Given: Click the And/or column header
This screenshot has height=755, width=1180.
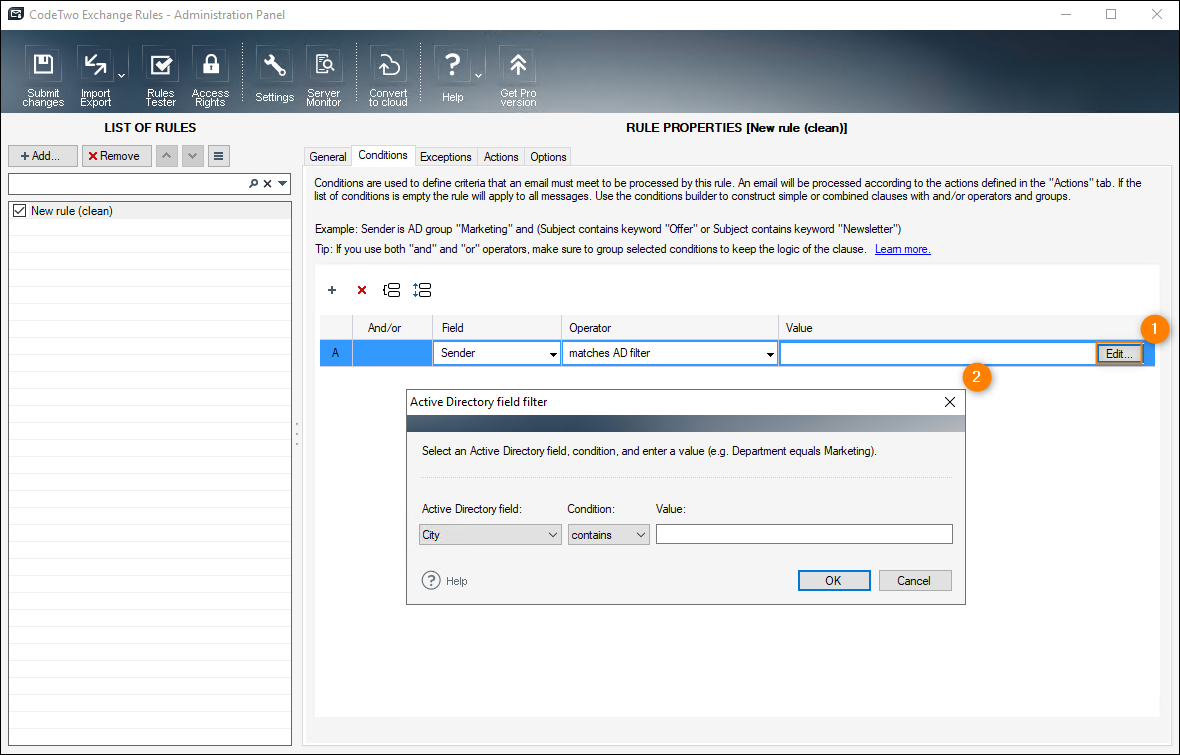Looking at the screenshot, I should [x=392, y=328].
